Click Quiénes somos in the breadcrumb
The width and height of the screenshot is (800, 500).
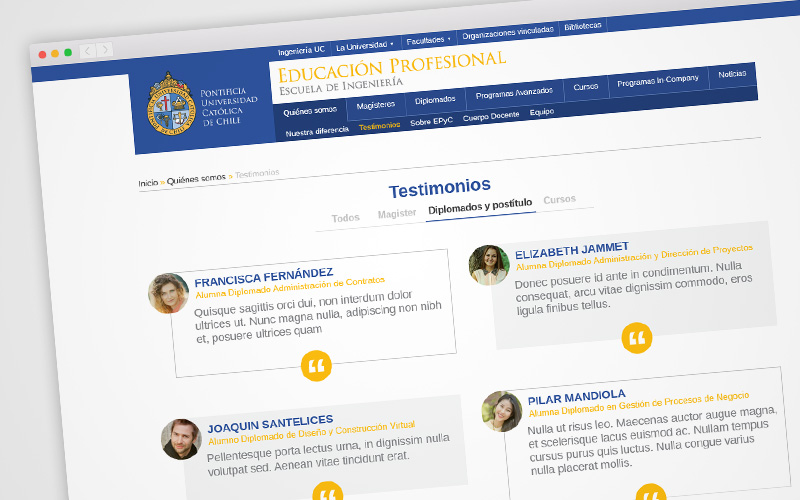[196, 179]
